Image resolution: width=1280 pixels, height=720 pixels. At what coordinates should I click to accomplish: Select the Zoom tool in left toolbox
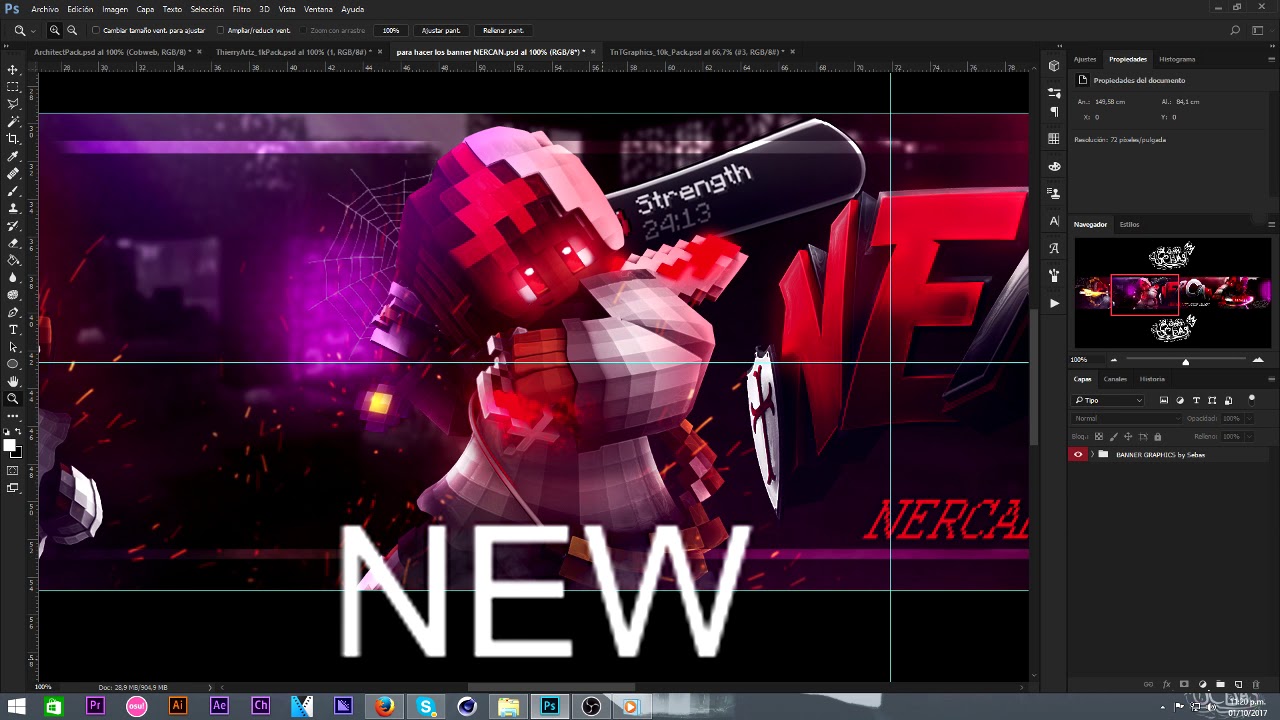pyautogui.click(x=13, y=398)
